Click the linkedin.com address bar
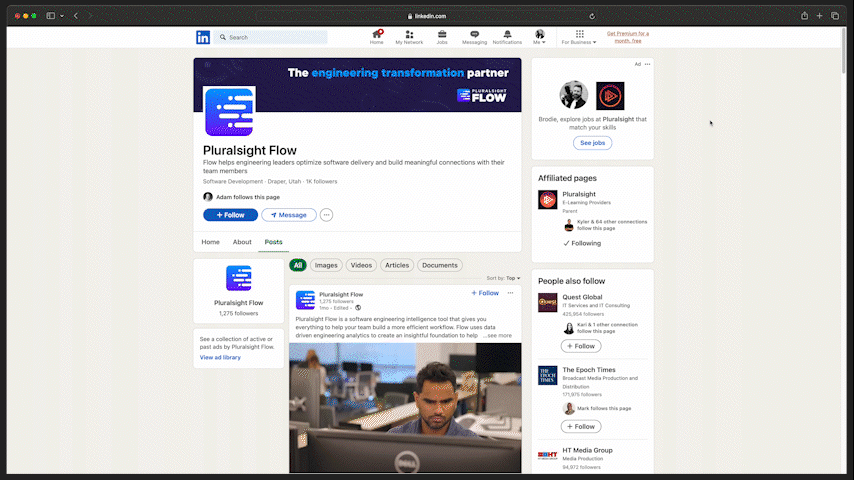The height and width of the screenshot is (480, 854). pyautogui.click(x=426, y=16)
